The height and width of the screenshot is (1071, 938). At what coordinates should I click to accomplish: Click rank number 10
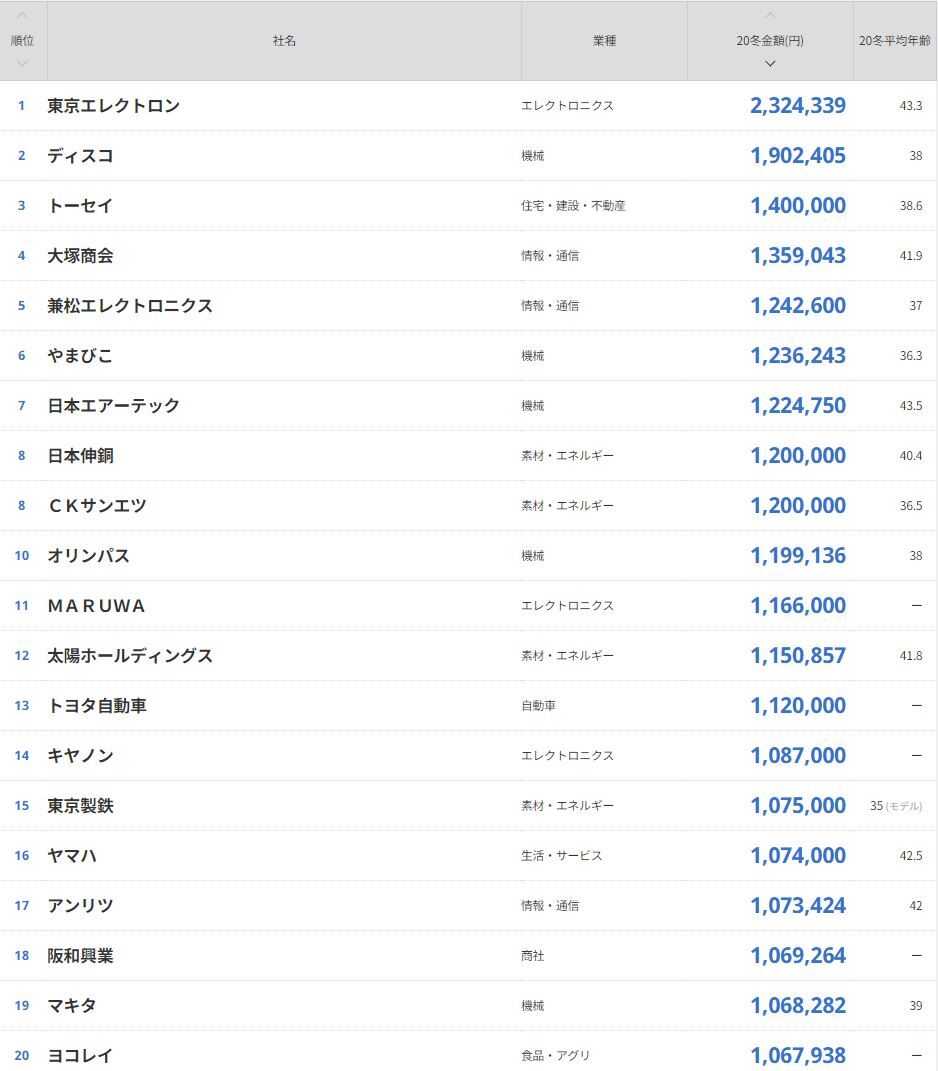(x=22, y=555)
